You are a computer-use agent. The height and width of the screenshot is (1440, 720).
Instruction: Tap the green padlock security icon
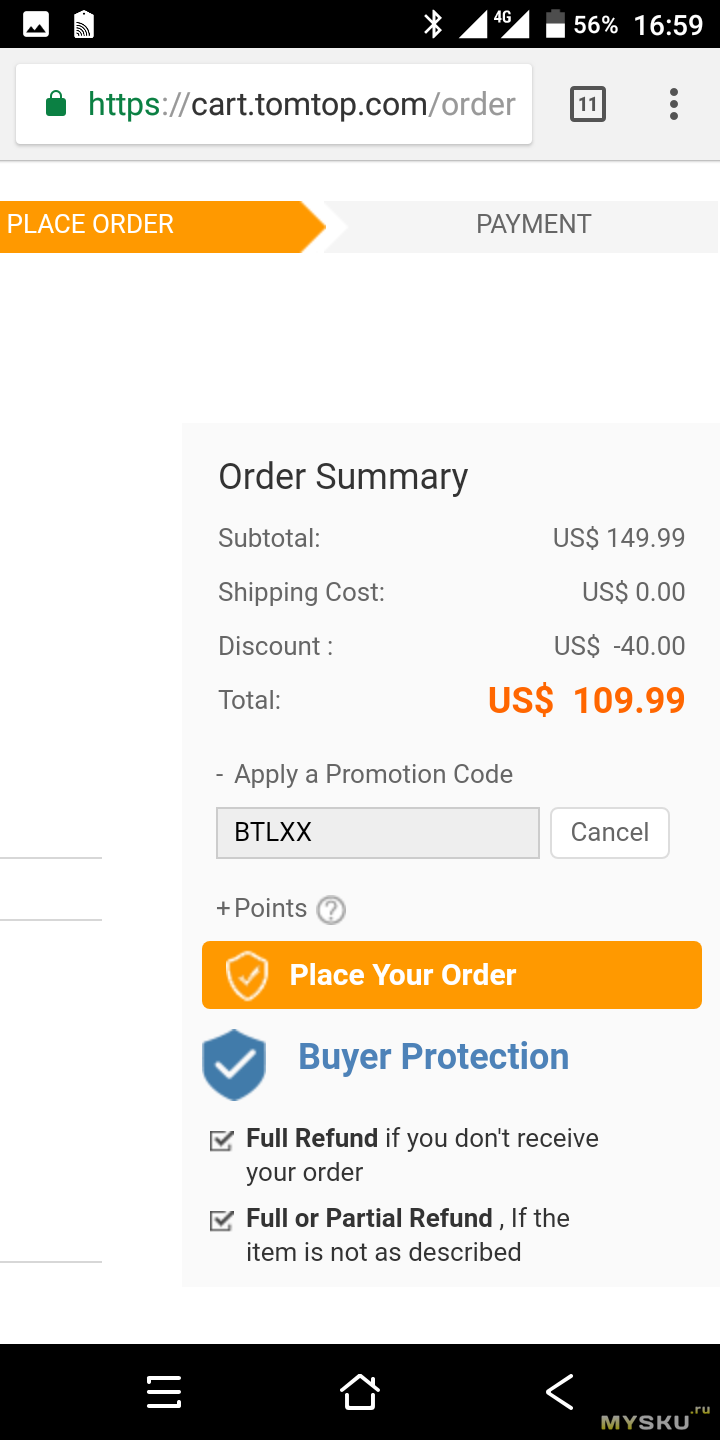coord(56,104)
